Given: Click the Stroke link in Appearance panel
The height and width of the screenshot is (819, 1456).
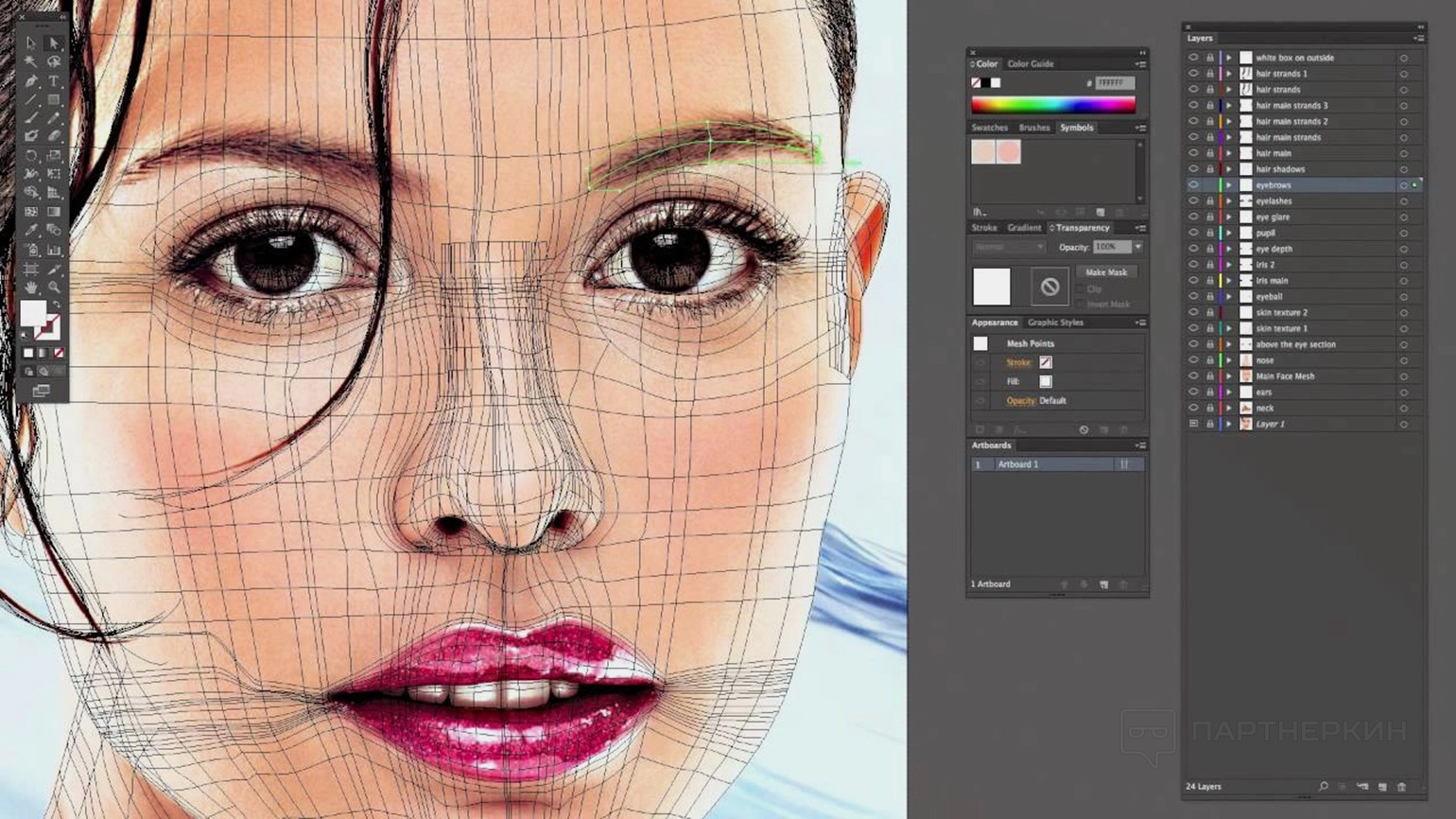Looking at the screenshot, I should pyautogui.click(x=1017, y=362).
